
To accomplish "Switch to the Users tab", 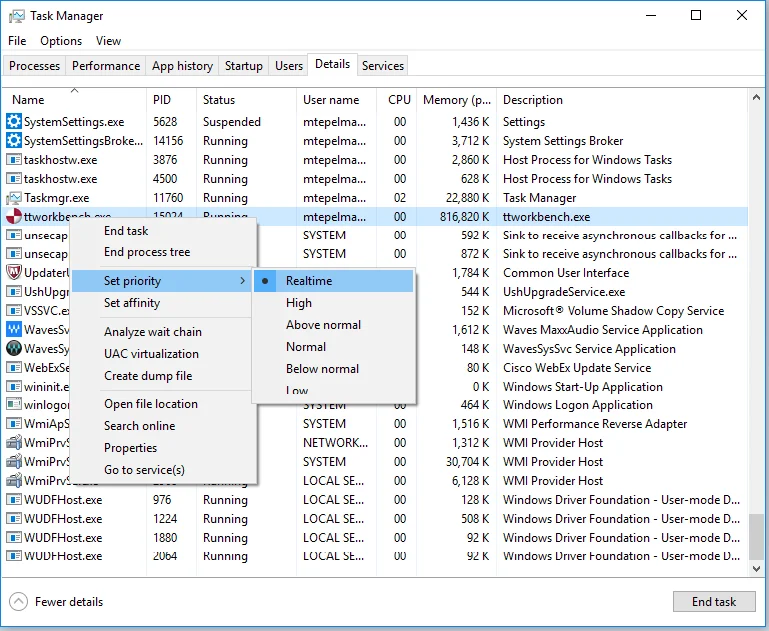I will [x=289, y=66].
